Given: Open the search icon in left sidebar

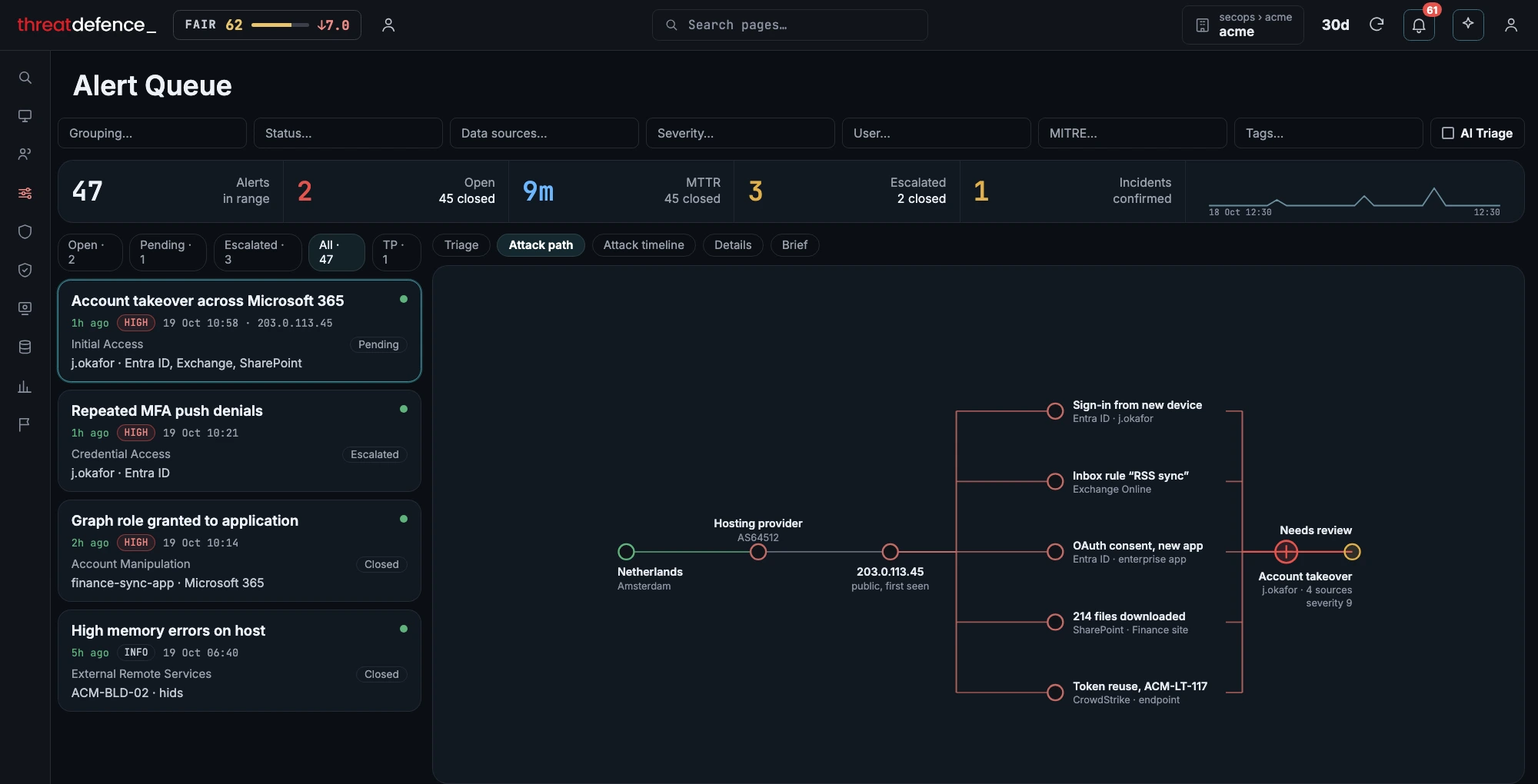Looking at the screenshot, I should (x=25, y=78).
